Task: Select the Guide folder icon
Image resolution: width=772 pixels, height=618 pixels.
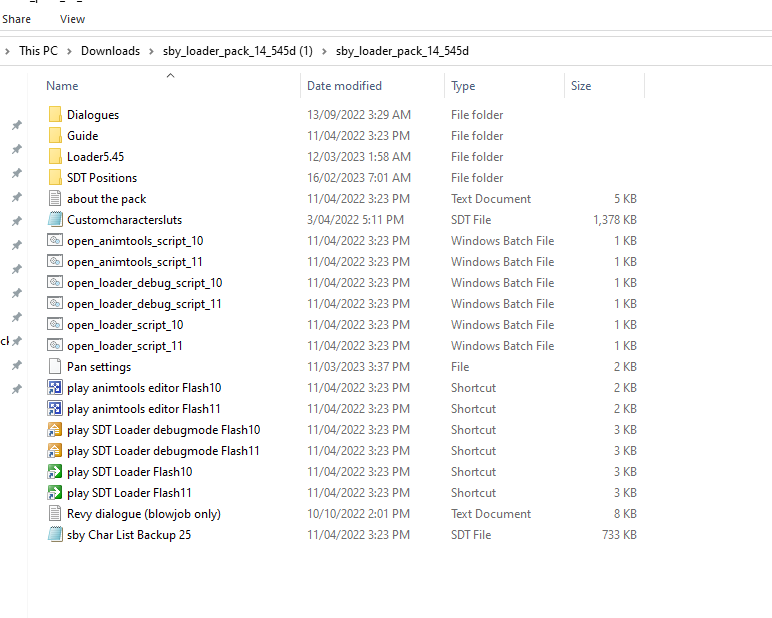Action: (55, 136)
